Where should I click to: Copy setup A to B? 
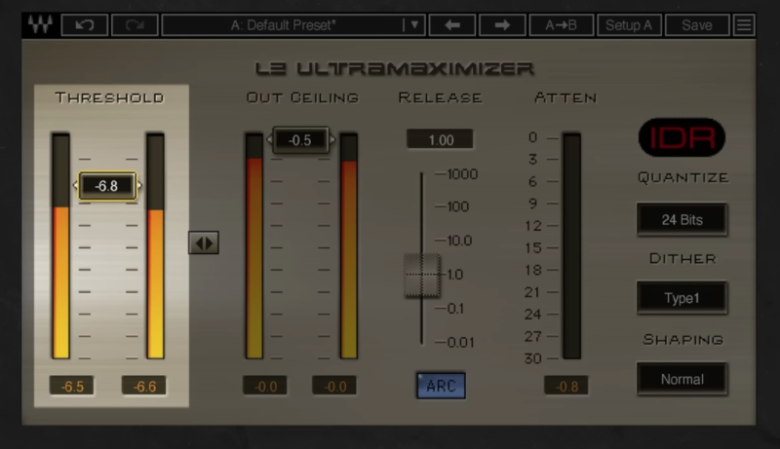(x=561, y=25)
